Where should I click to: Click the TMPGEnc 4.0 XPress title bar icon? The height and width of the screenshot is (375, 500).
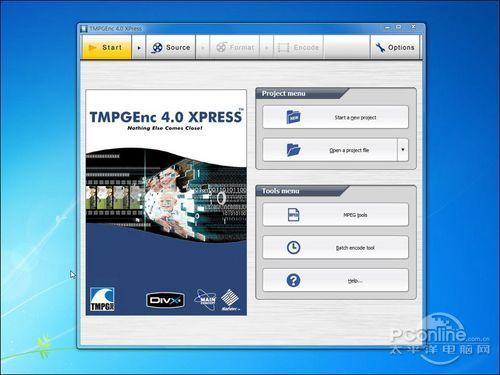[x=84, y=29]
